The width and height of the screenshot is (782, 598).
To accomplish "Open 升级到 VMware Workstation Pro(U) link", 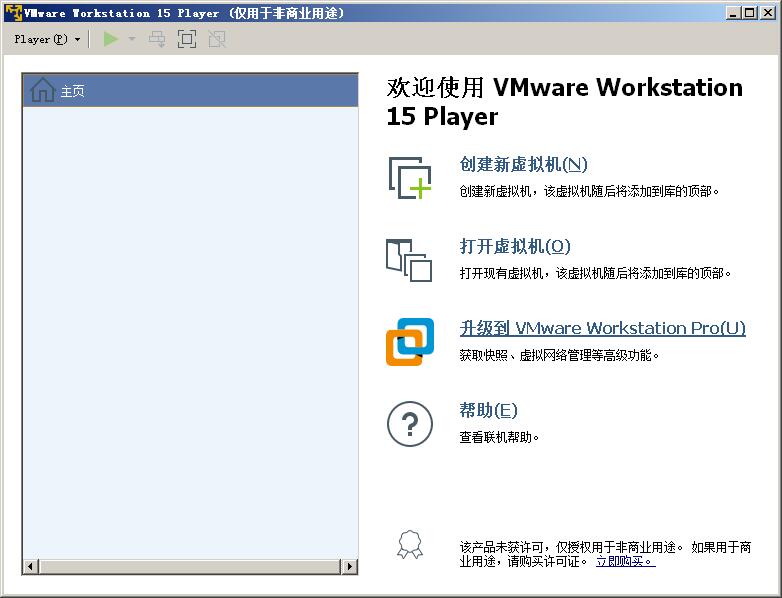I will click(x=602, y=328).
